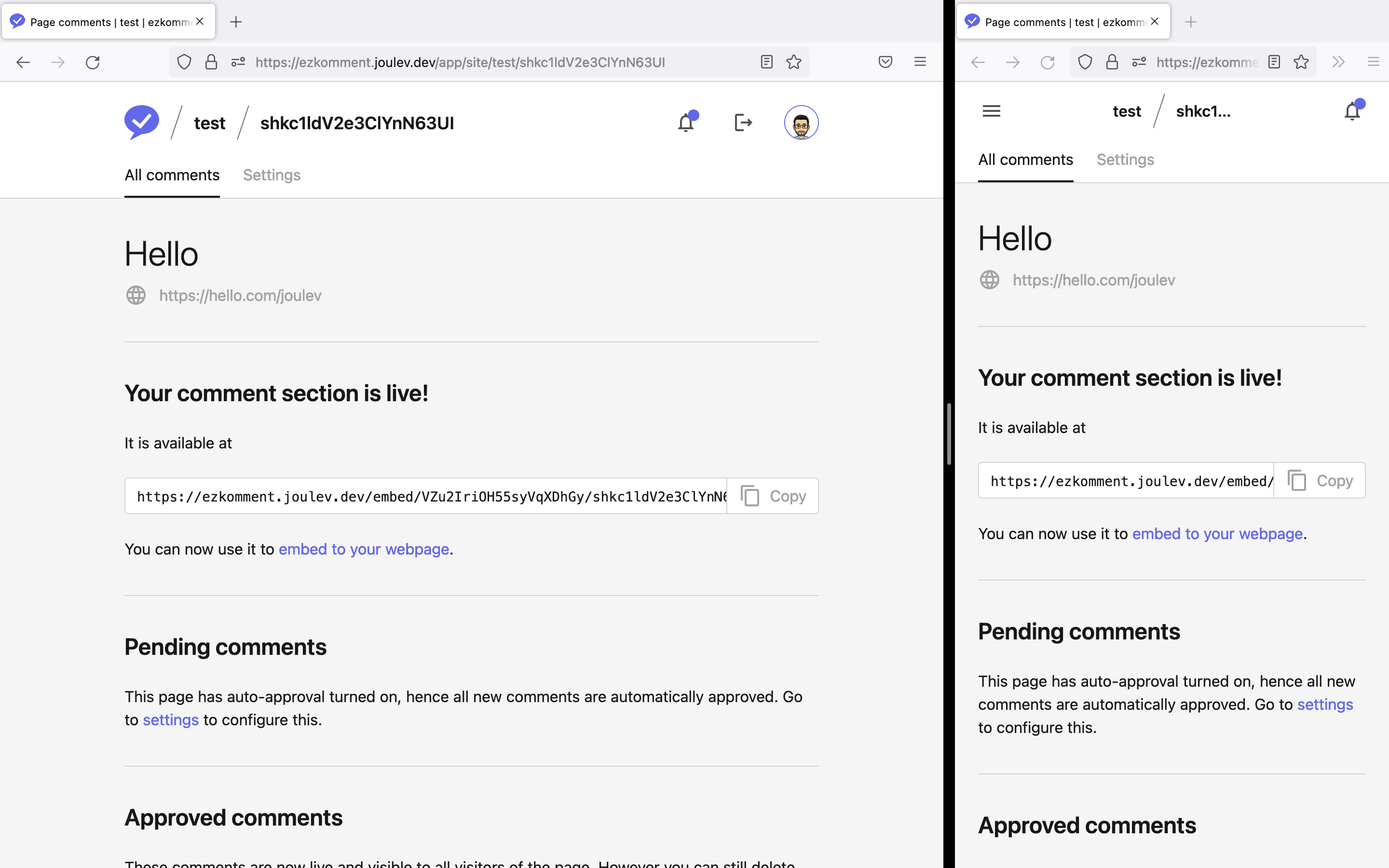
Task: Click 'Hello' page title in left window
Action: point(161,254)
